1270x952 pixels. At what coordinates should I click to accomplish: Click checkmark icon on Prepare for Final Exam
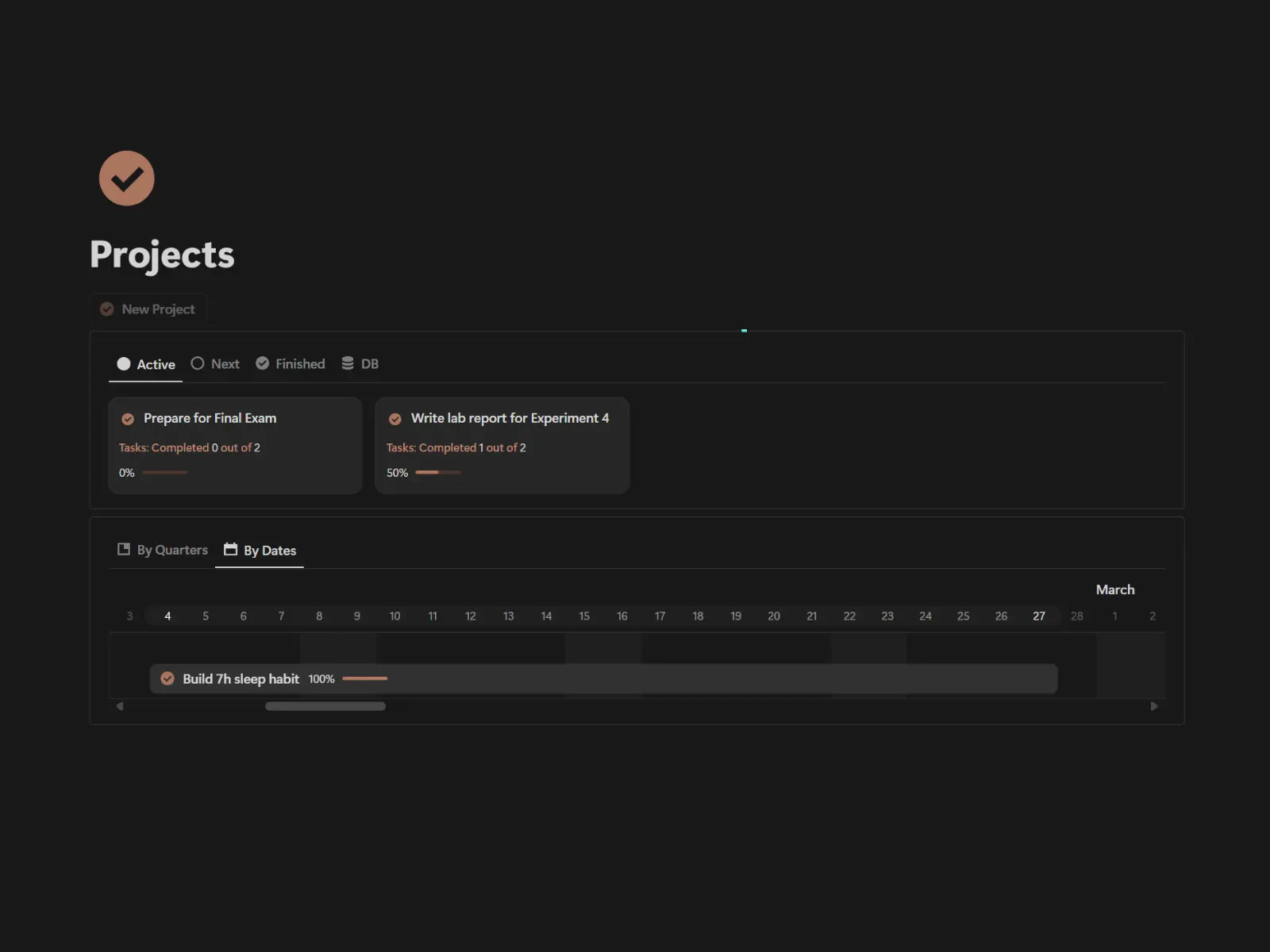click(x=128, y=419)
